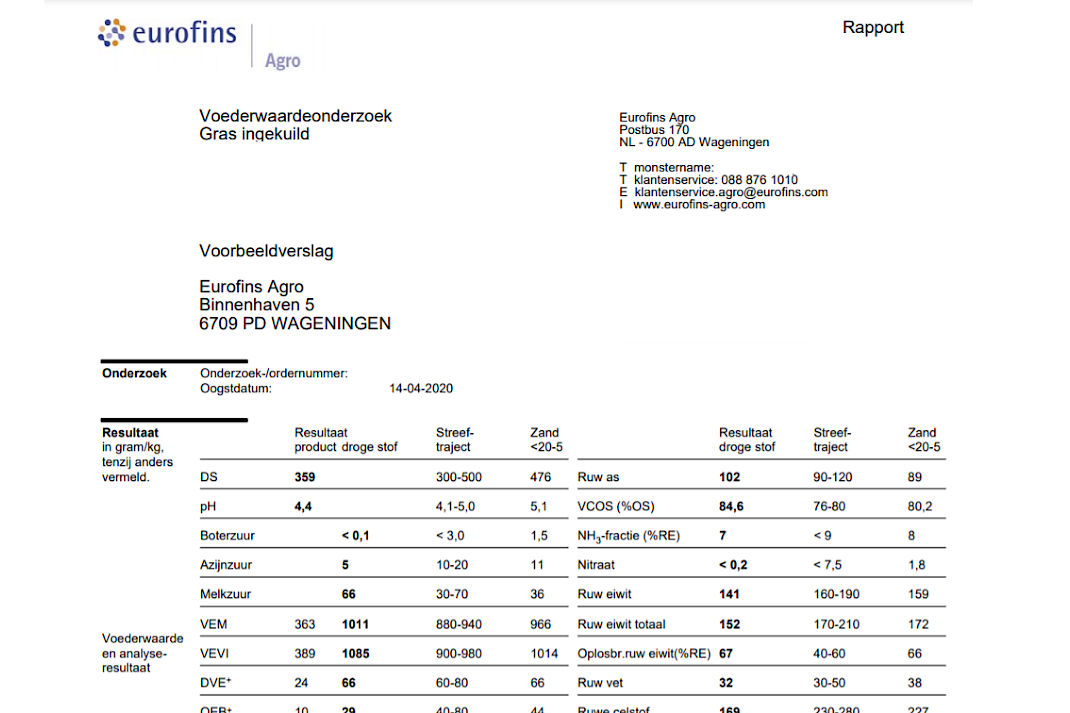This screenshot has height=713, width=1070.
Task: Click the Voederwaardeonderzoek title
Action: 295,116
